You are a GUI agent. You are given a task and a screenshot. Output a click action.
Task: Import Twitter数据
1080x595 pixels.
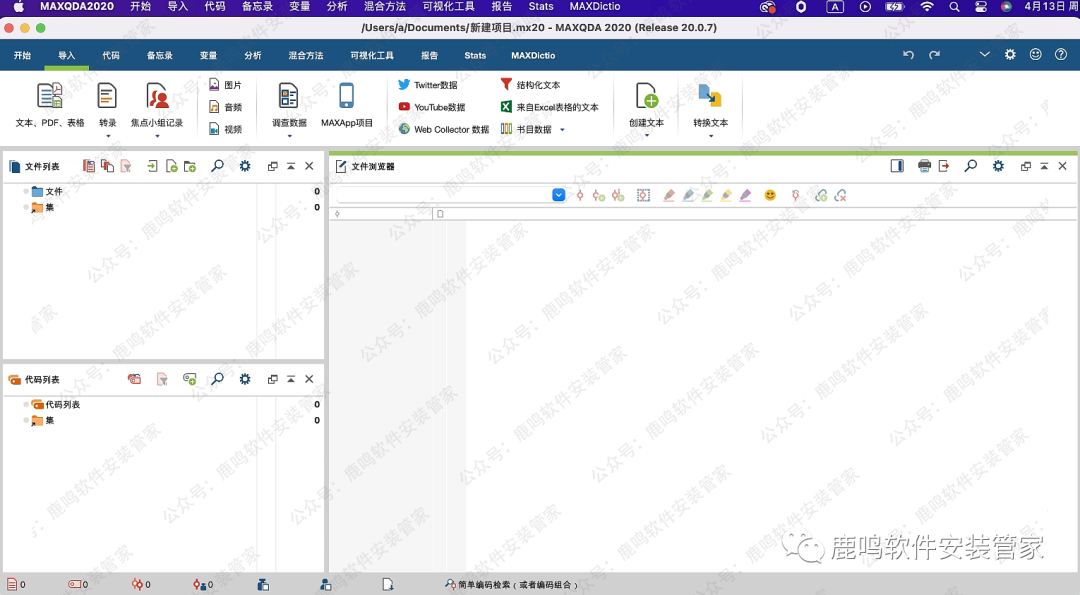(x=428, y=85)
